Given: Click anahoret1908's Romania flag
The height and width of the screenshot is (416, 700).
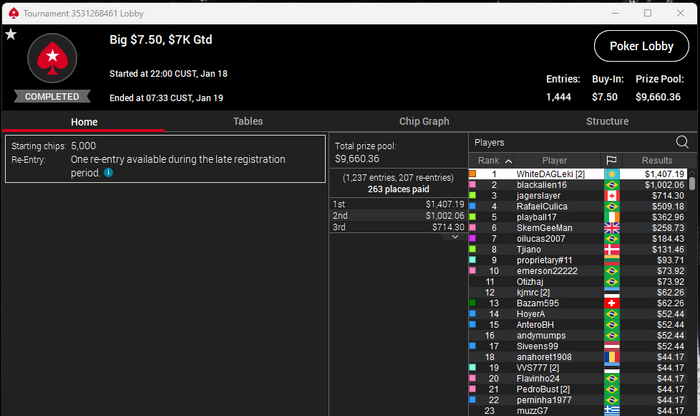Looking at the screenshot, I should tap(612, 357).
